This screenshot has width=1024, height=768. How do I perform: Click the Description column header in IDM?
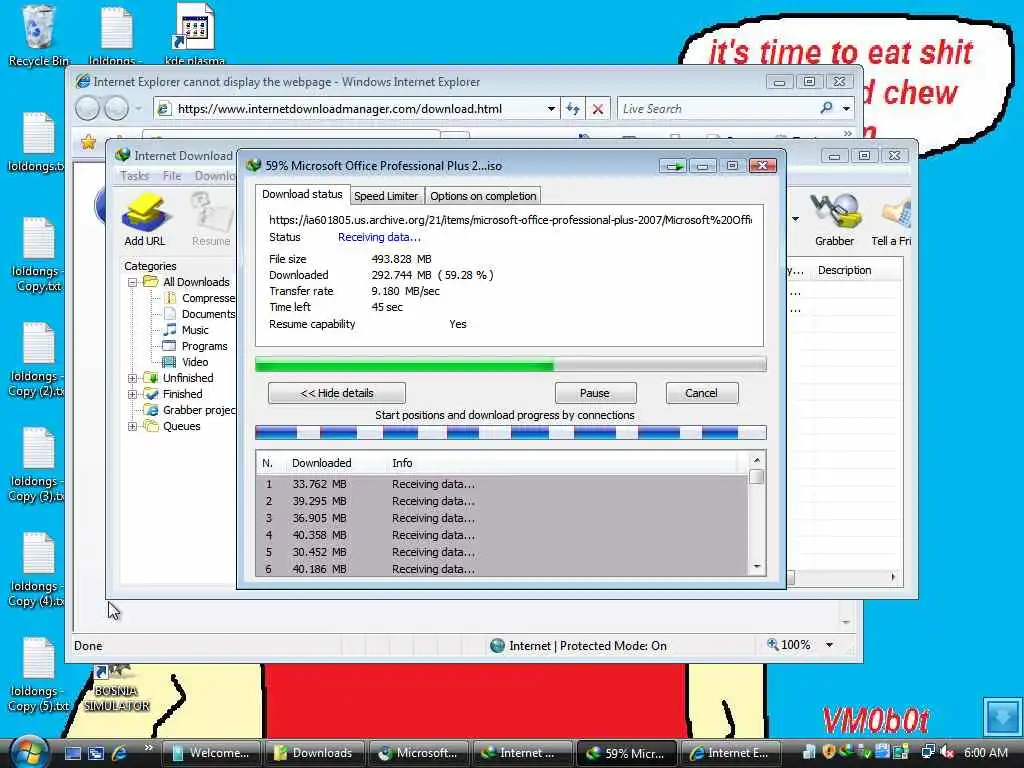tap(844, 270)
